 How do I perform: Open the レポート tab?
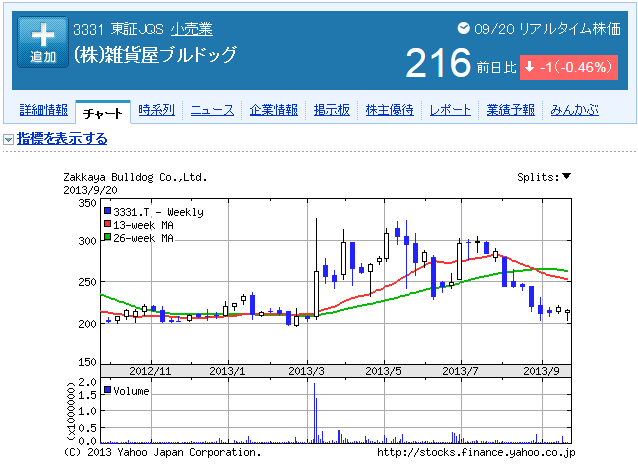pyautogui.click(x=450, y=110)
